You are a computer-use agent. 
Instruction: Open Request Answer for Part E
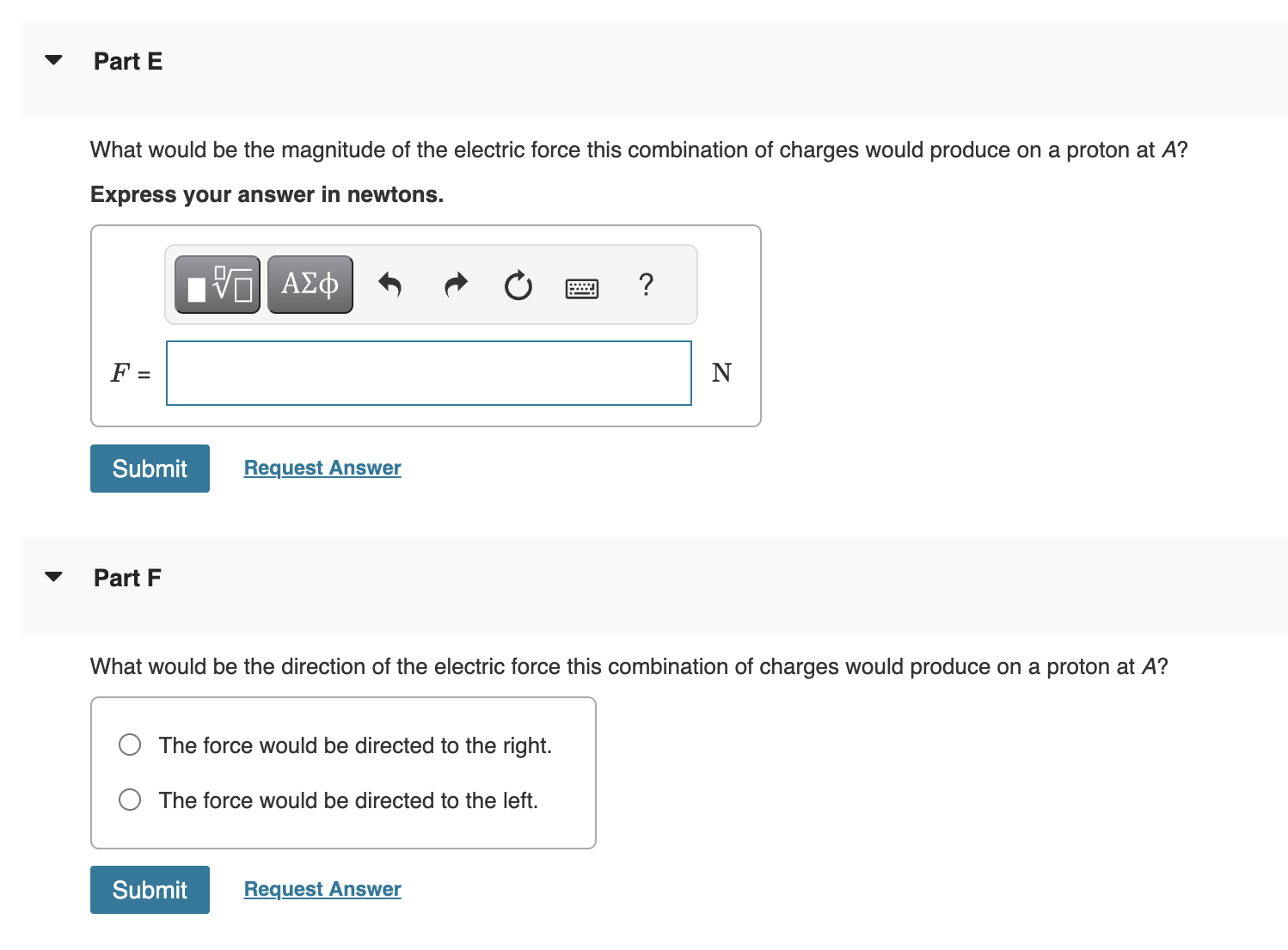(x=322, y=467)
